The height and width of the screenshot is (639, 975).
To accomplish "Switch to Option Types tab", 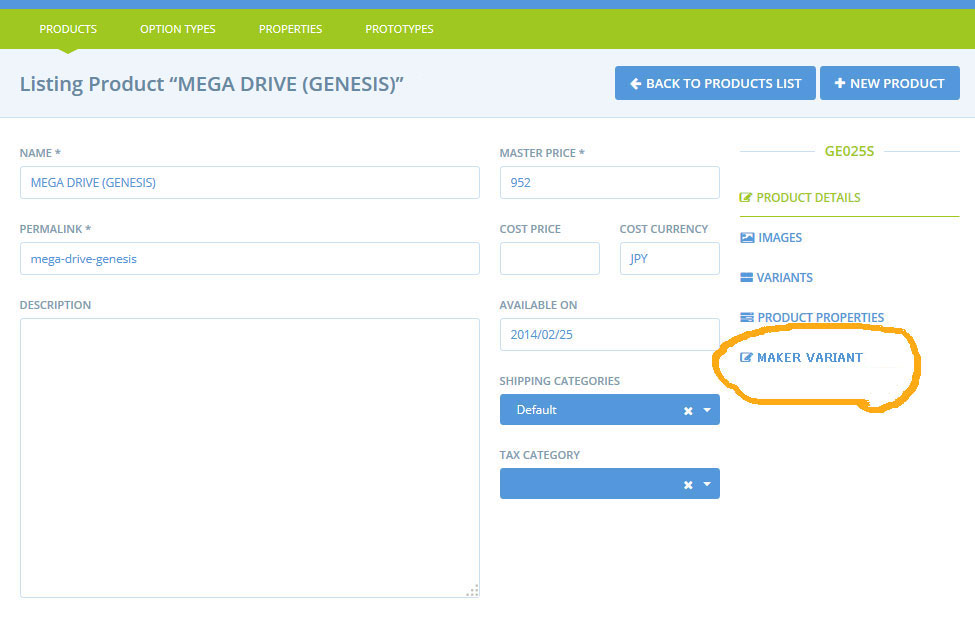I will pos(177,29).
